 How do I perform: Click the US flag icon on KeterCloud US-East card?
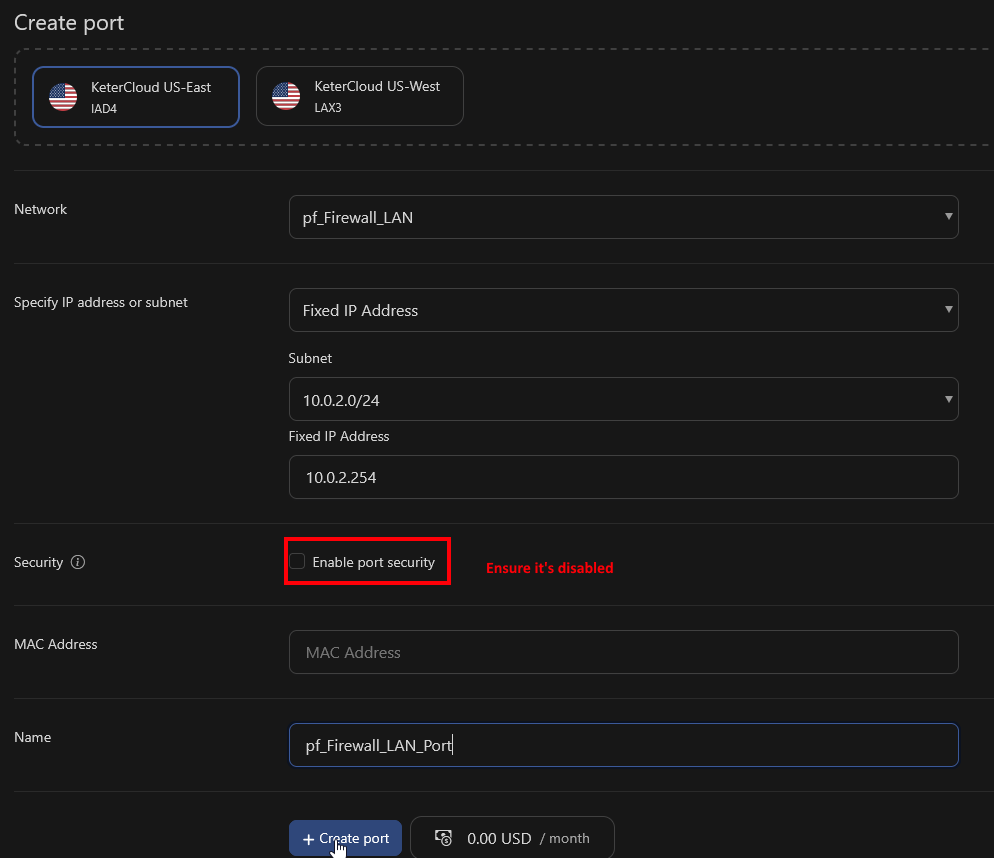point(61,96)
